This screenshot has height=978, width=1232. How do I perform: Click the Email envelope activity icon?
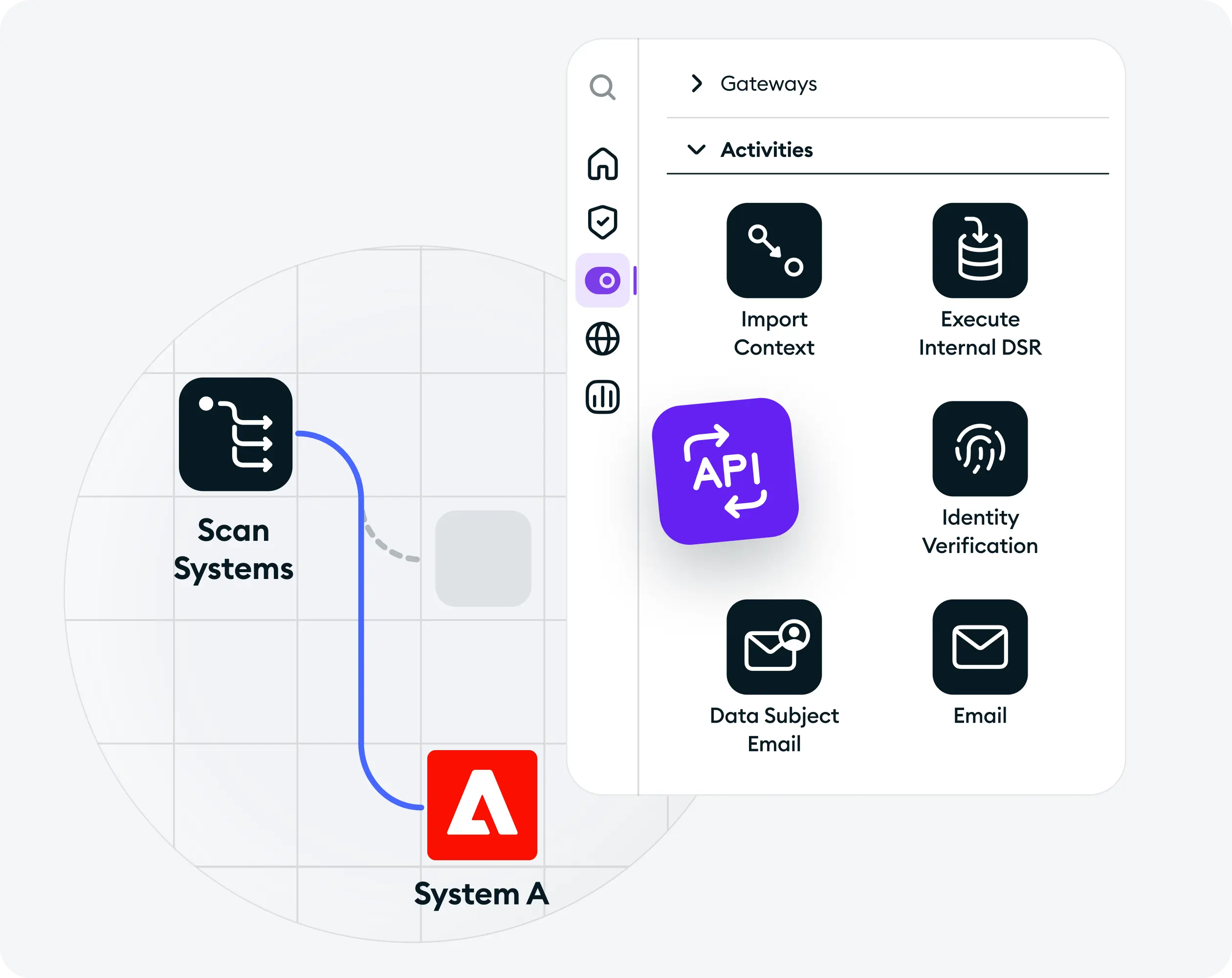[979, 647]
